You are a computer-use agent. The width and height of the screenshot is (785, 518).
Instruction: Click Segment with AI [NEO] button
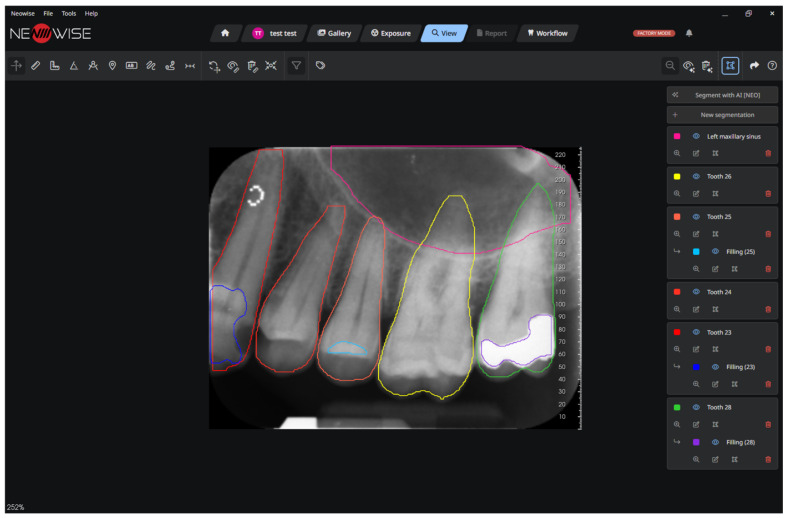pos(722,95)
